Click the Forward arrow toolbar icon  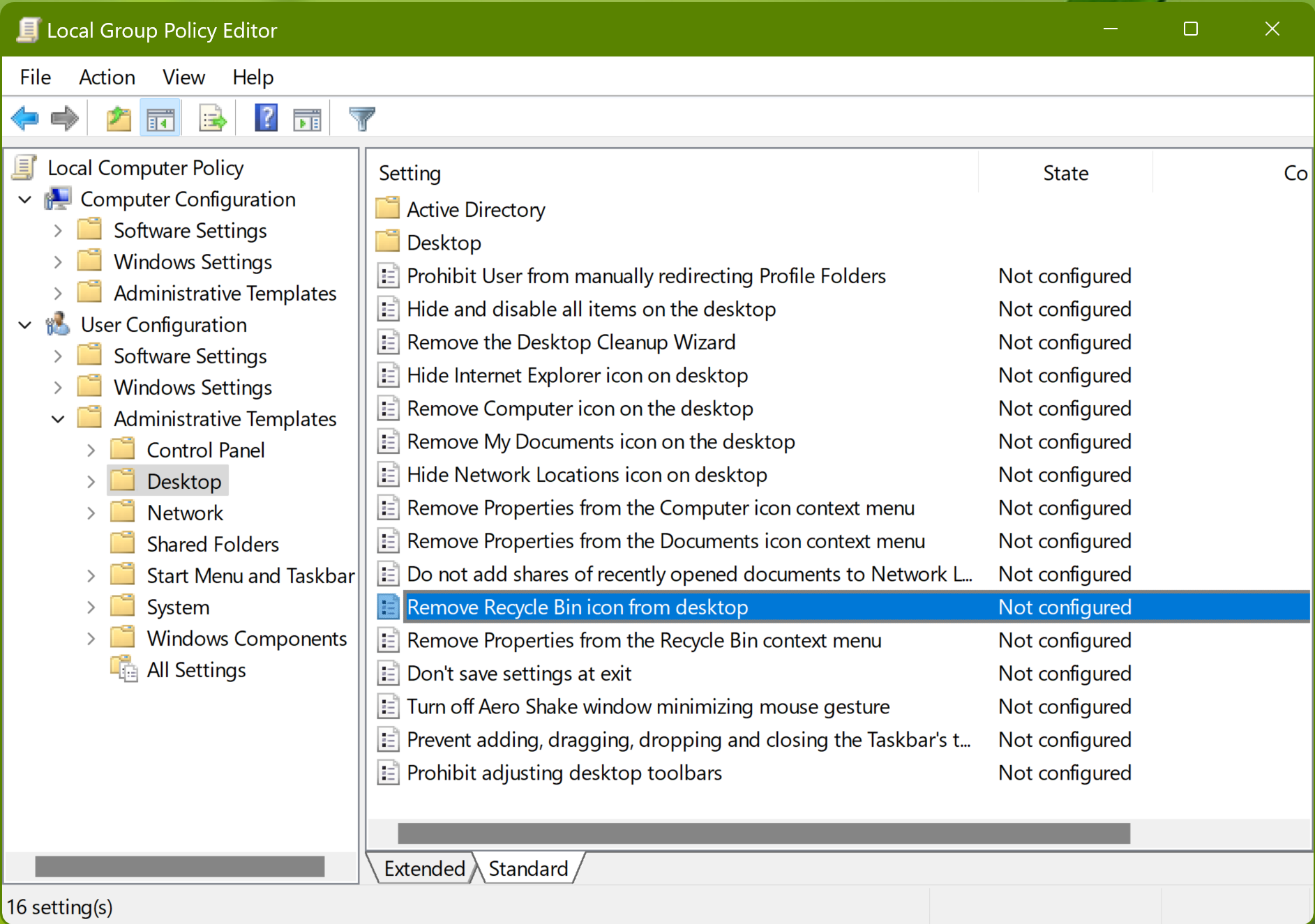[65, 119]
